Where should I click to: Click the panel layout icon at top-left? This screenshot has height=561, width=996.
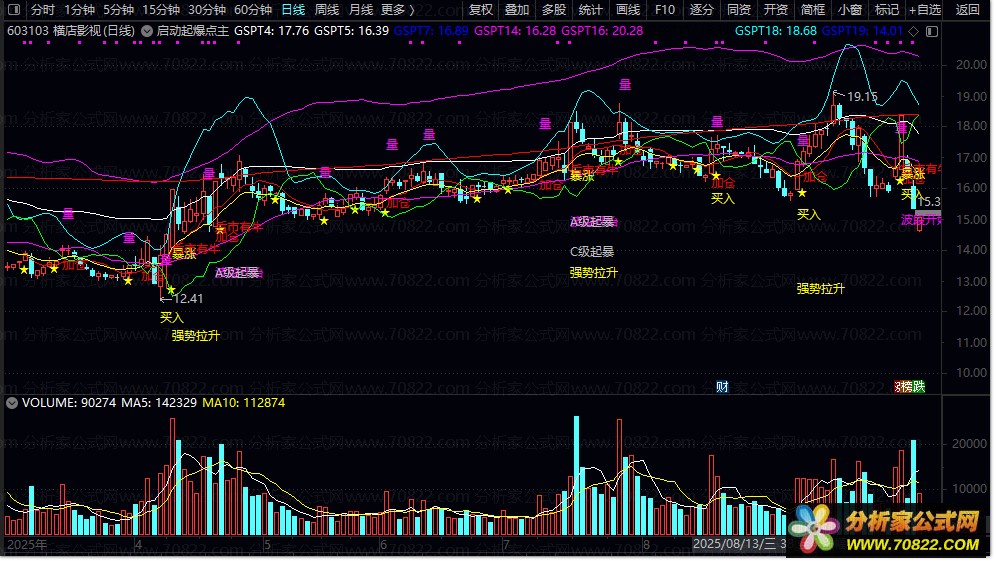pos(14,10)
